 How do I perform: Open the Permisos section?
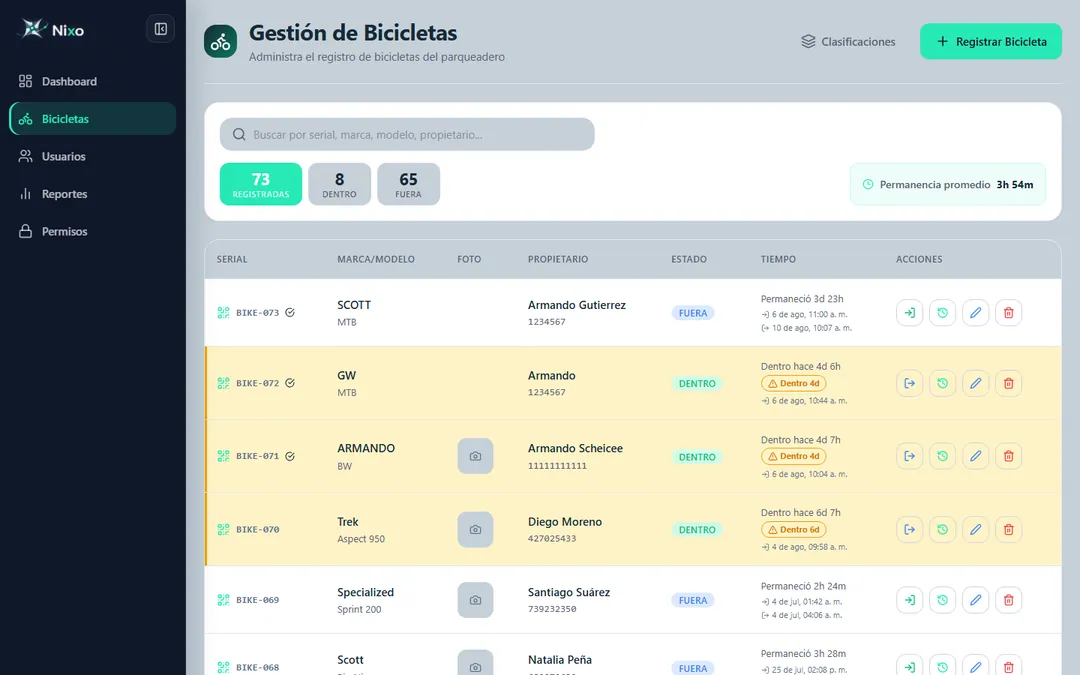point(92,231)
